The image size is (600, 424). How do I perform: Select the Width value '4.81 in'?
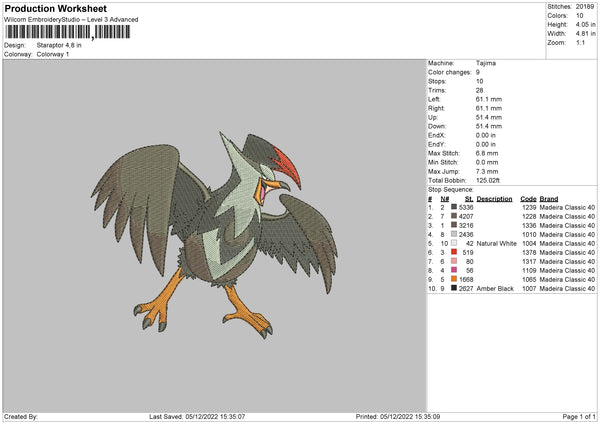point(585,34)
